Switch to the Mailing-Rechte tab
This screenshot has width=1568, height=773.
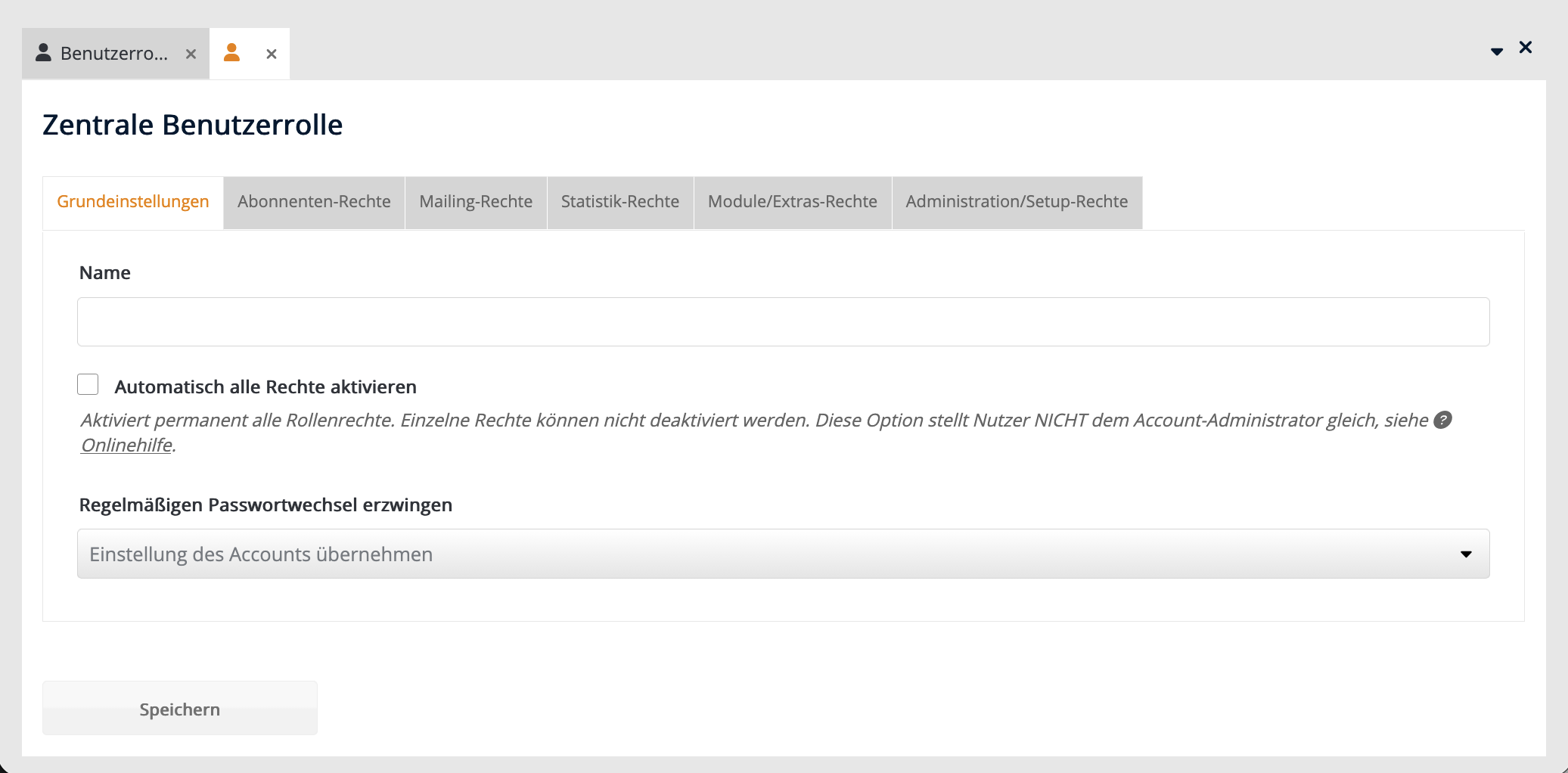click(476, 202)
